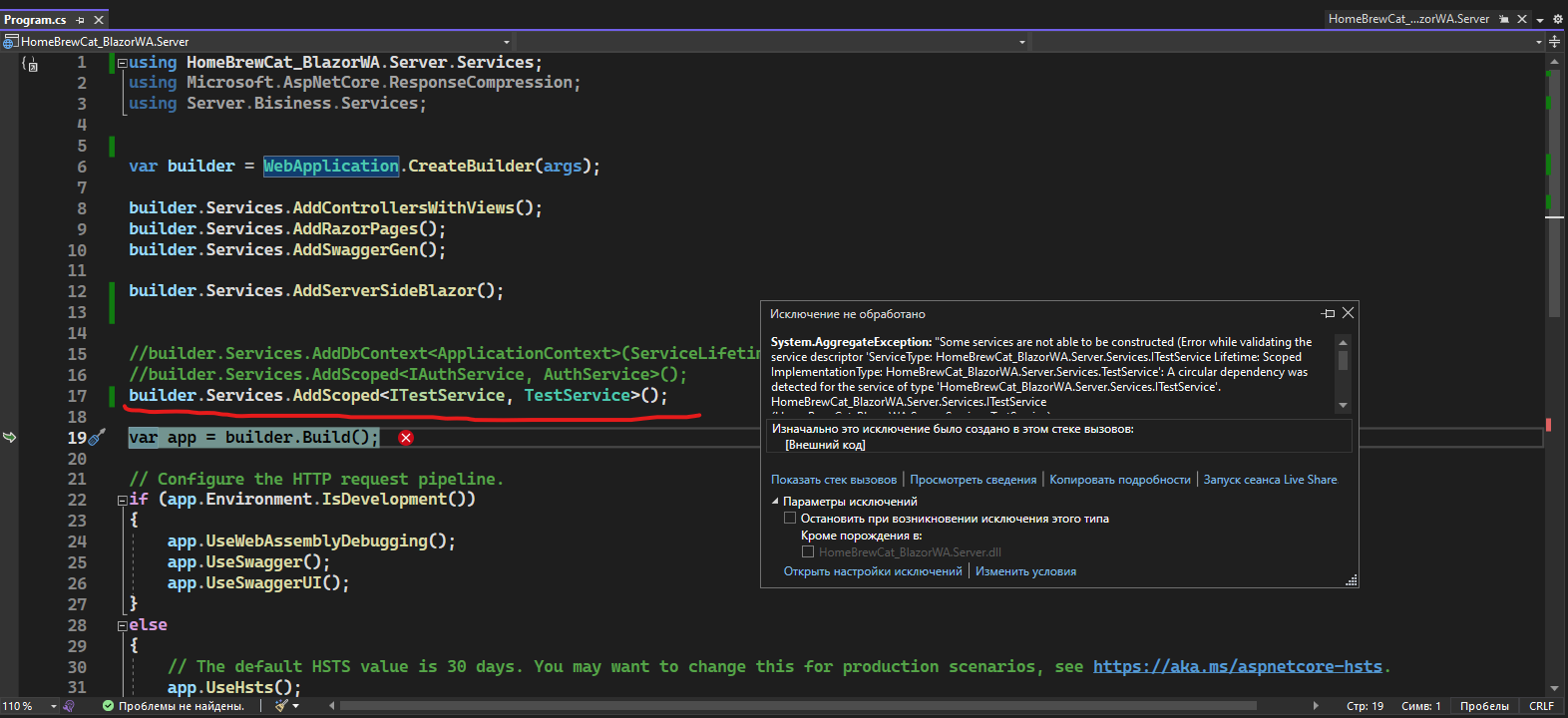
Task: Close the exception popup
Action: click(x=1348, y=313)
